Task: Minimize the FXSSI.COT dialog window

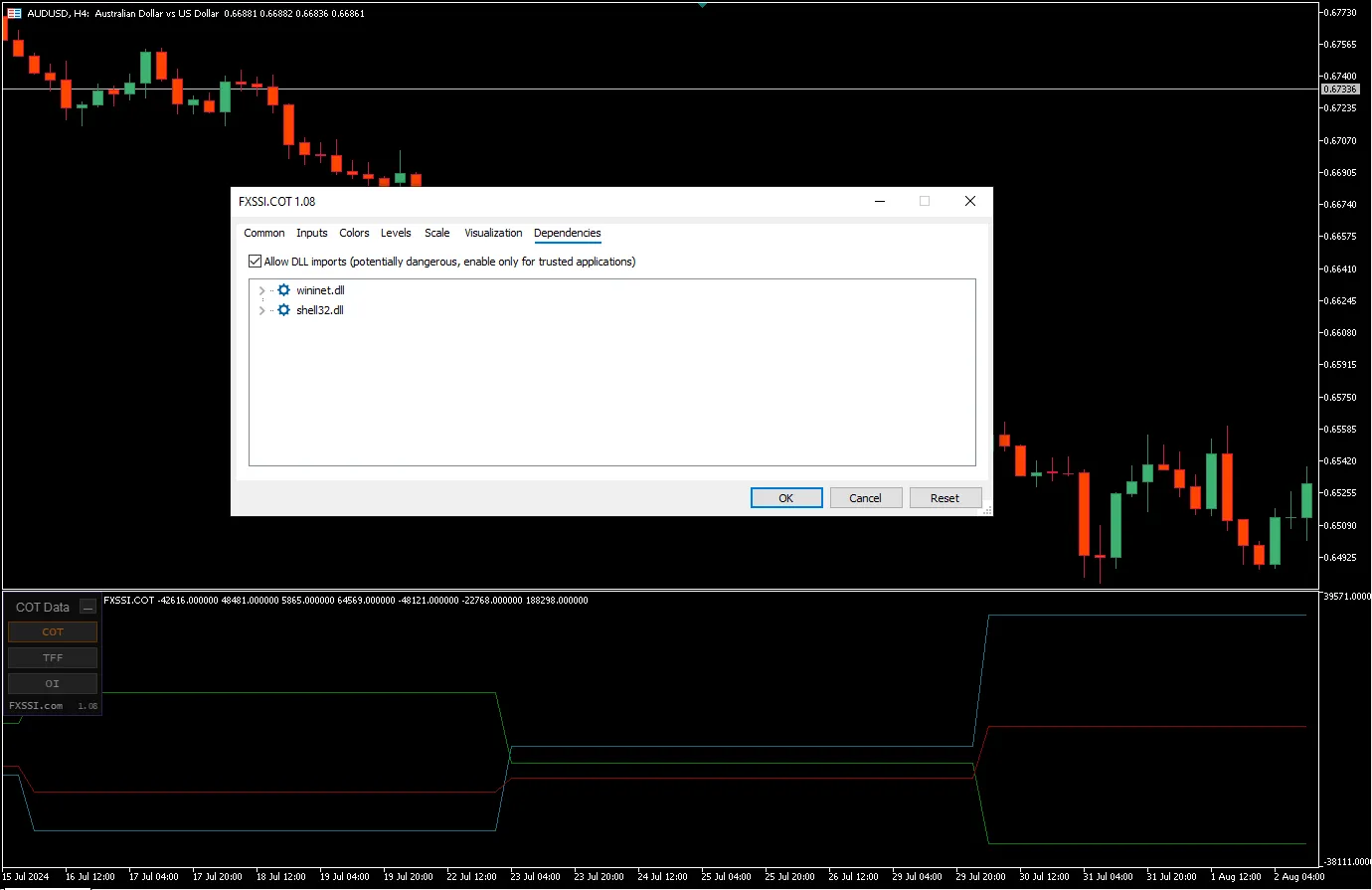Action: pos(880,201)
